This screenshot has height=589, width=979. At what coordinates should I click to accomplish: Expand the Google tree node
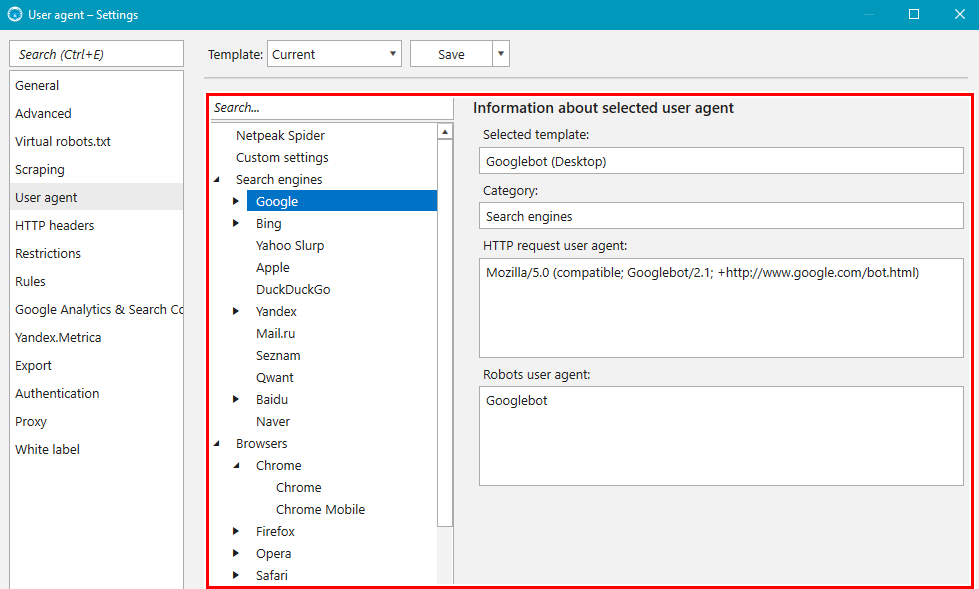tap(236, 201)
